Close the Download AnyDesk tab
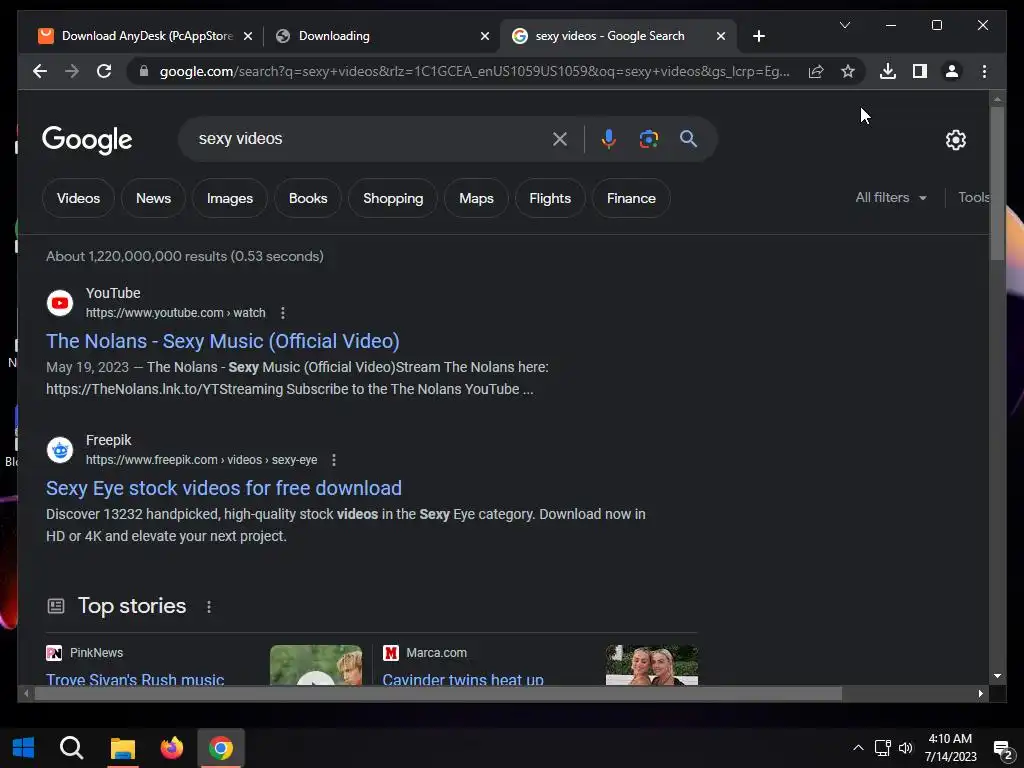The image size is (1024, 768). pyautogui.click(x=248, y=36)
